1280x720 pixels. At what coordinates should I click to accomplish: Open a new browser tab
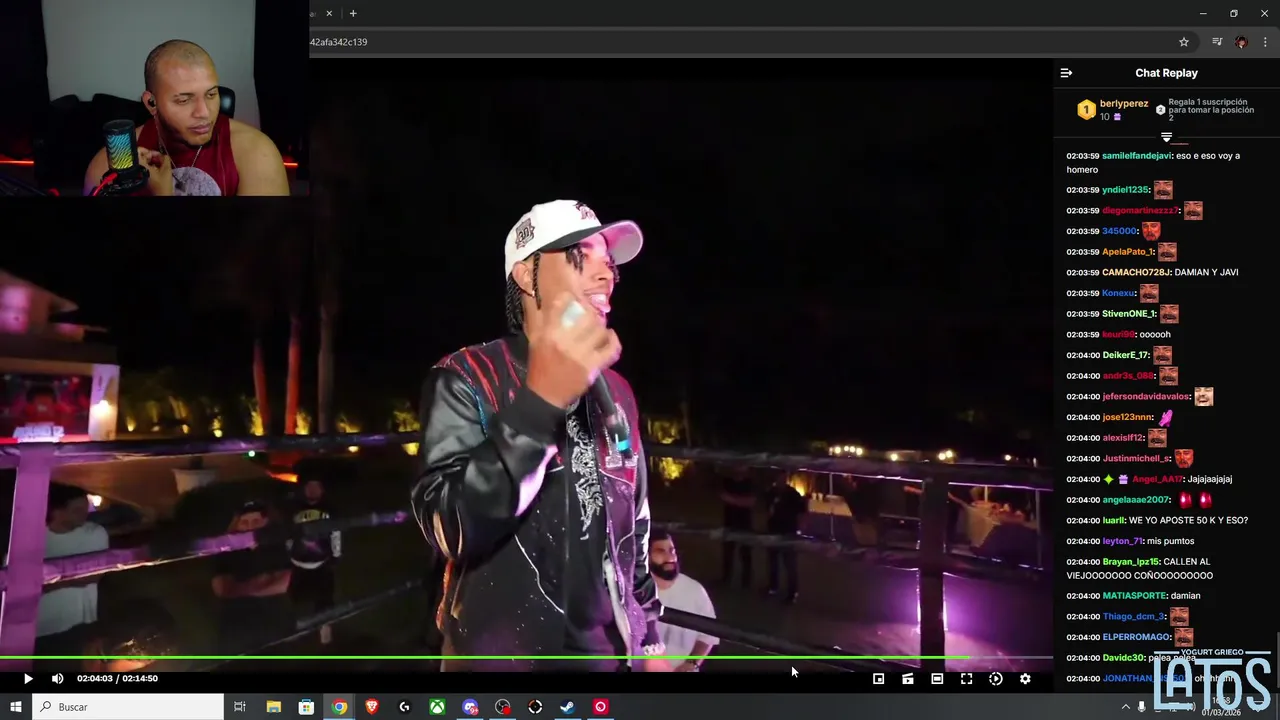tap(353, 13)
